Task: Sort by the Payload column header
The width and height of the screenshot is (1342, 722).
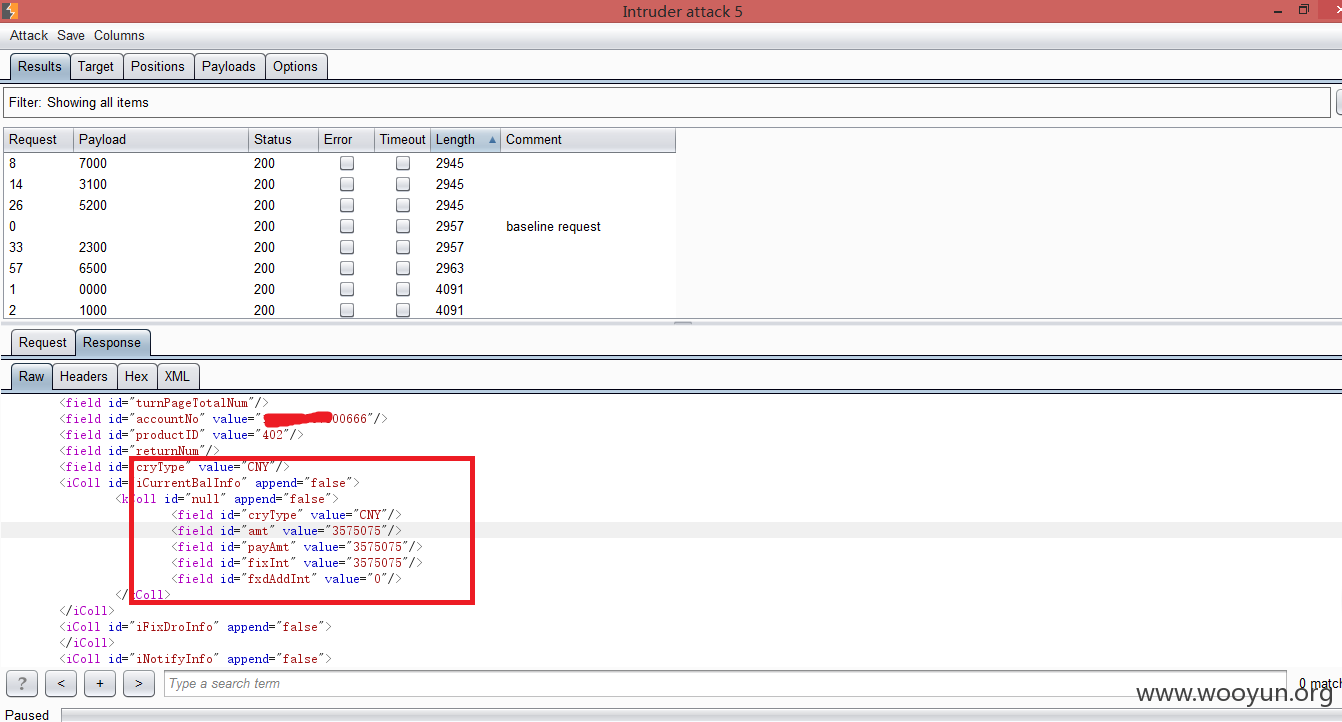Action: (x=161, y=140)
